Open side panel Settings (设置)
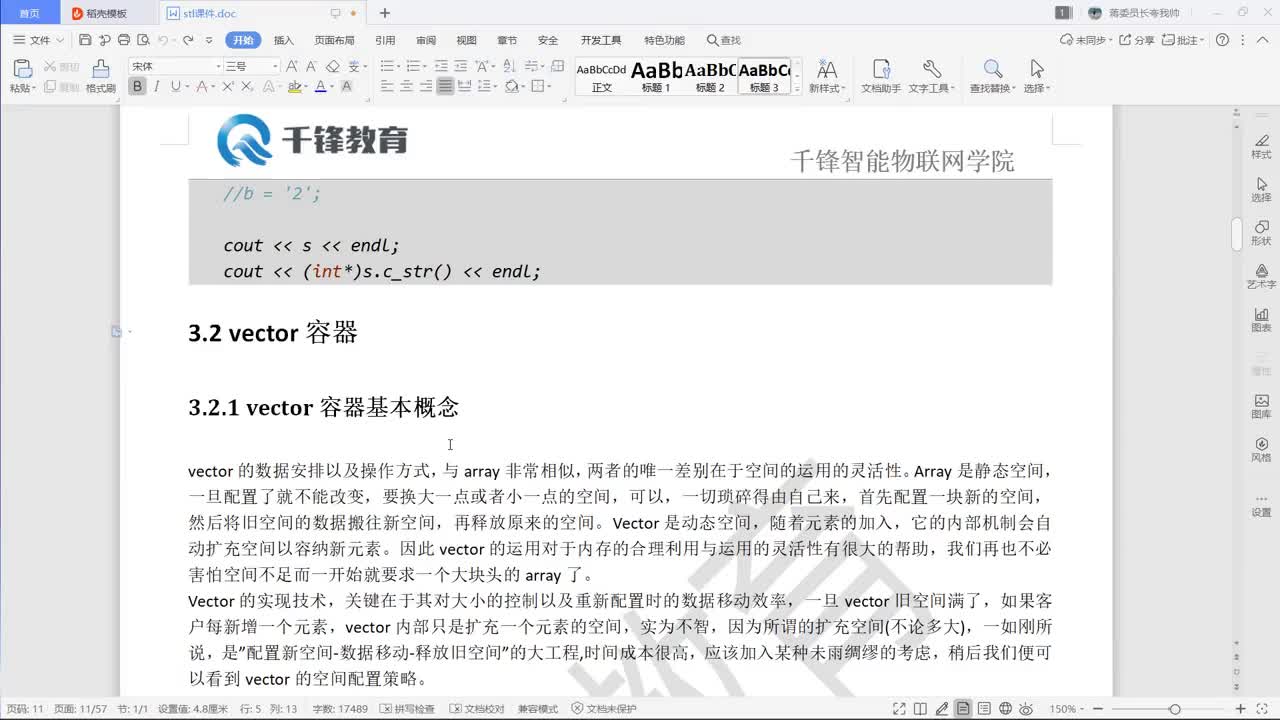 (1261, 505)
